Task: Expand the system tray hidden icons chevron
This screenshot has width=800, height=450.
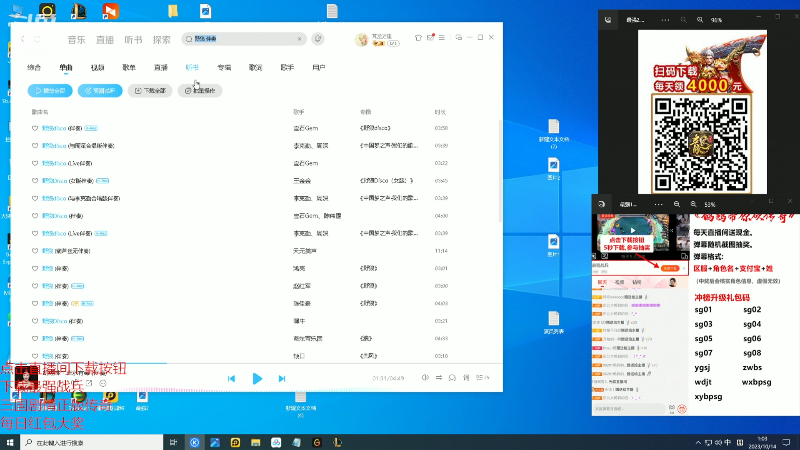Action: click(698, 442)
